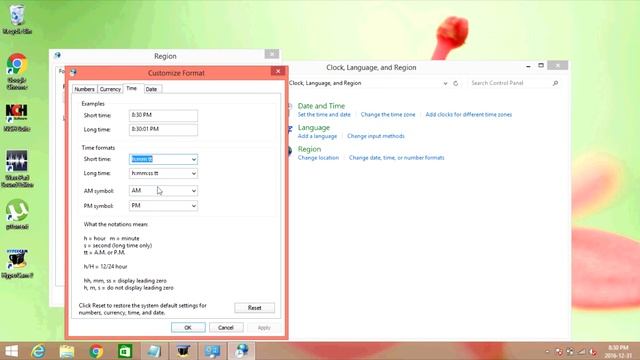640x360 pixels.
Task: Expand the Long time format dropdown
Action: coord(194,173)
